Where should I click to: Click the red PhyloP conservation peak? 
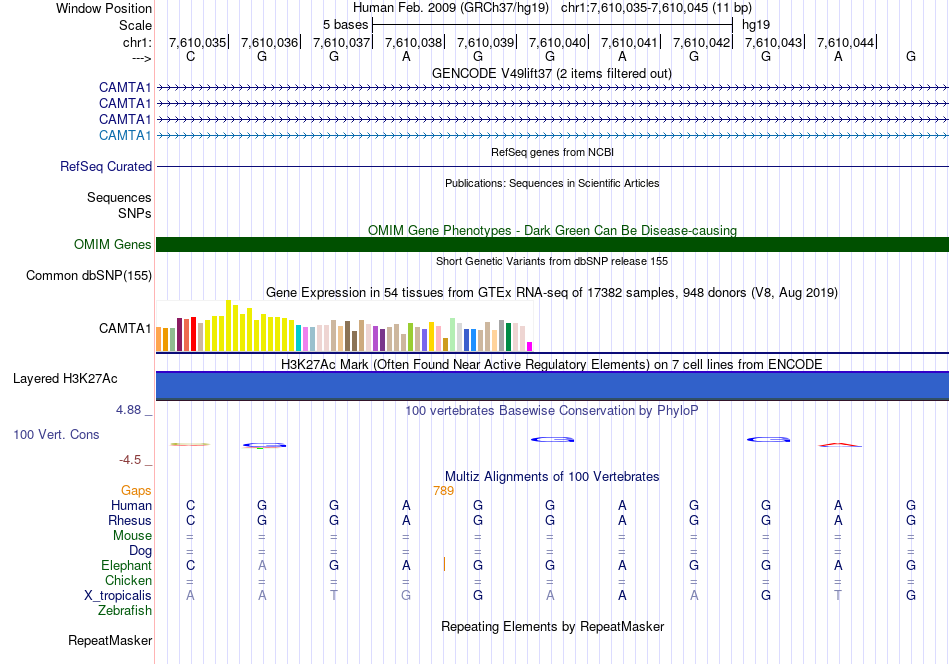pos(839,445)
